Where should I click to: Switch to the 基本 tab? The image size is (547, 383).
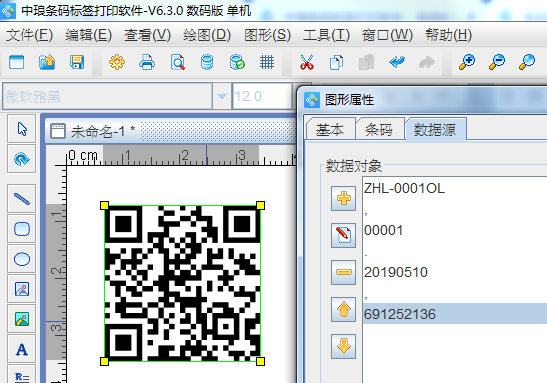330,130
